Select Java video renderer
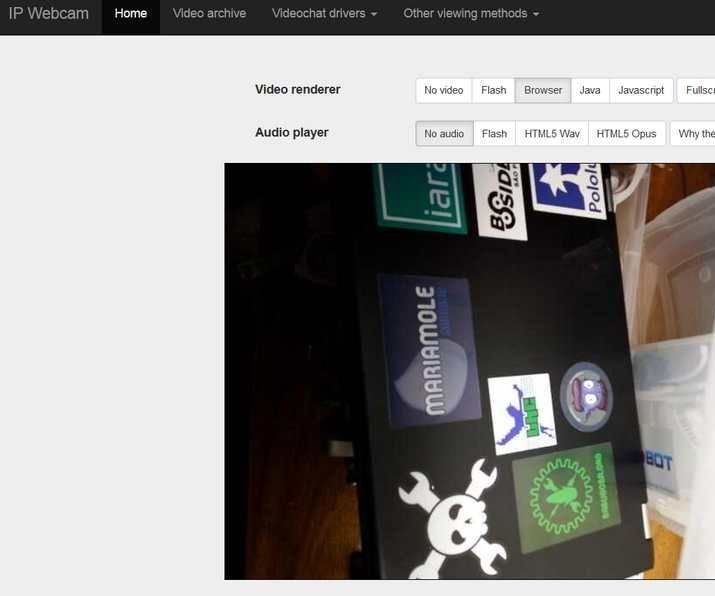 pyautogui.click(x=590, y=90)
